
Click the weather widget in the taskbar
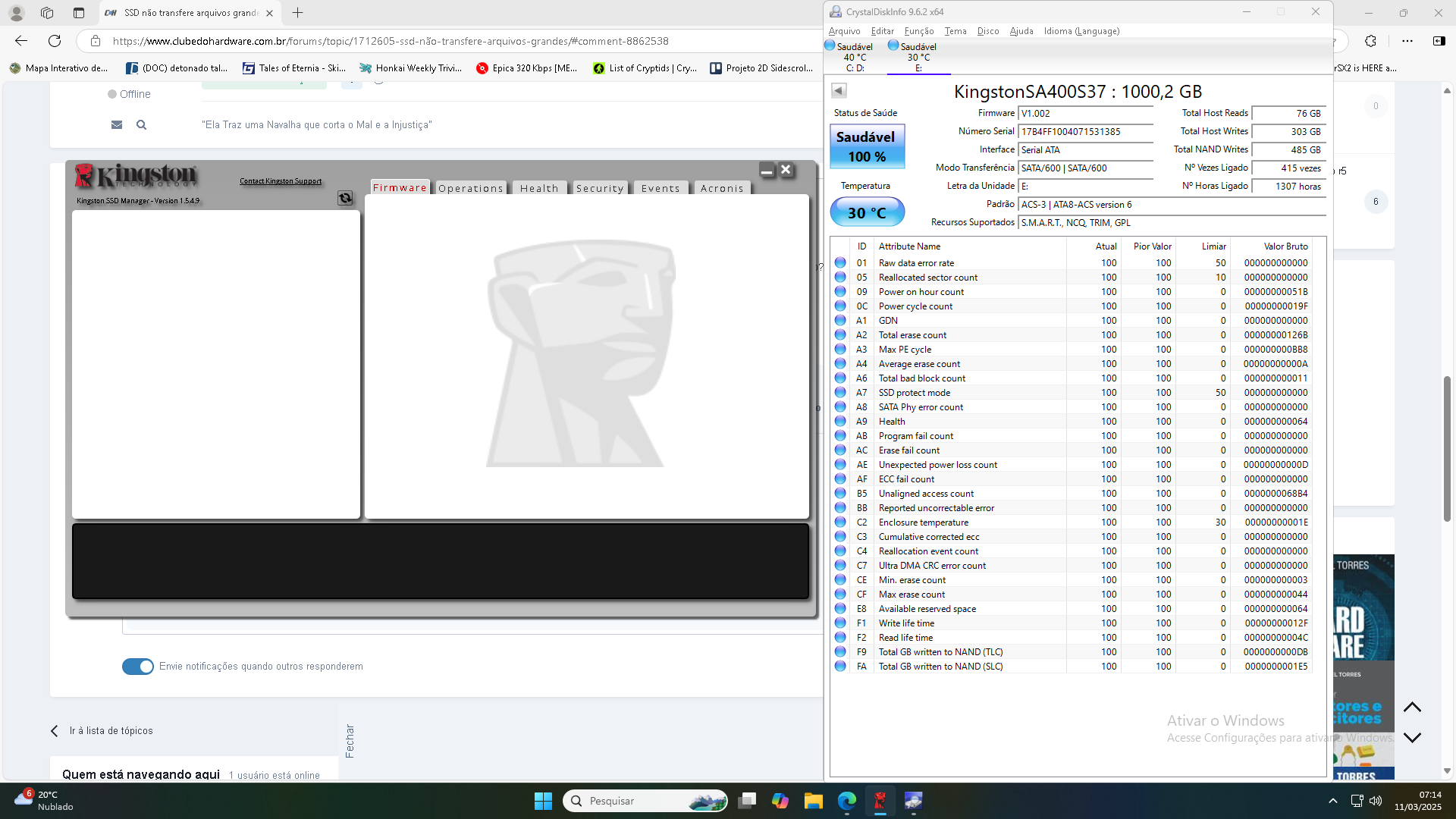point(44,801)
